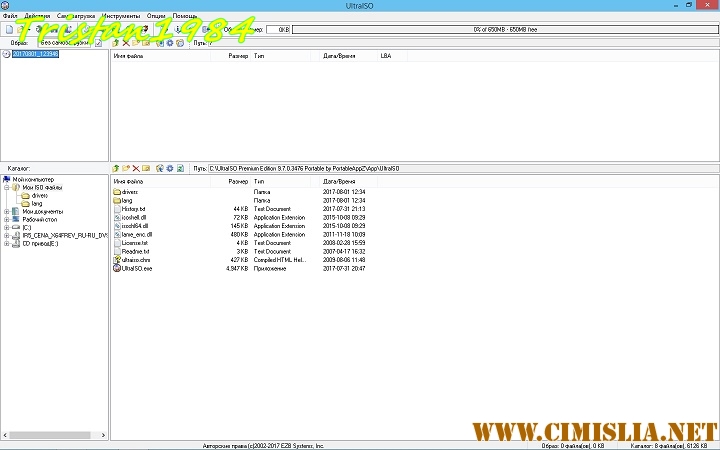
Task: Click tree pane scroll left arrow
Action: click(5, 435)
